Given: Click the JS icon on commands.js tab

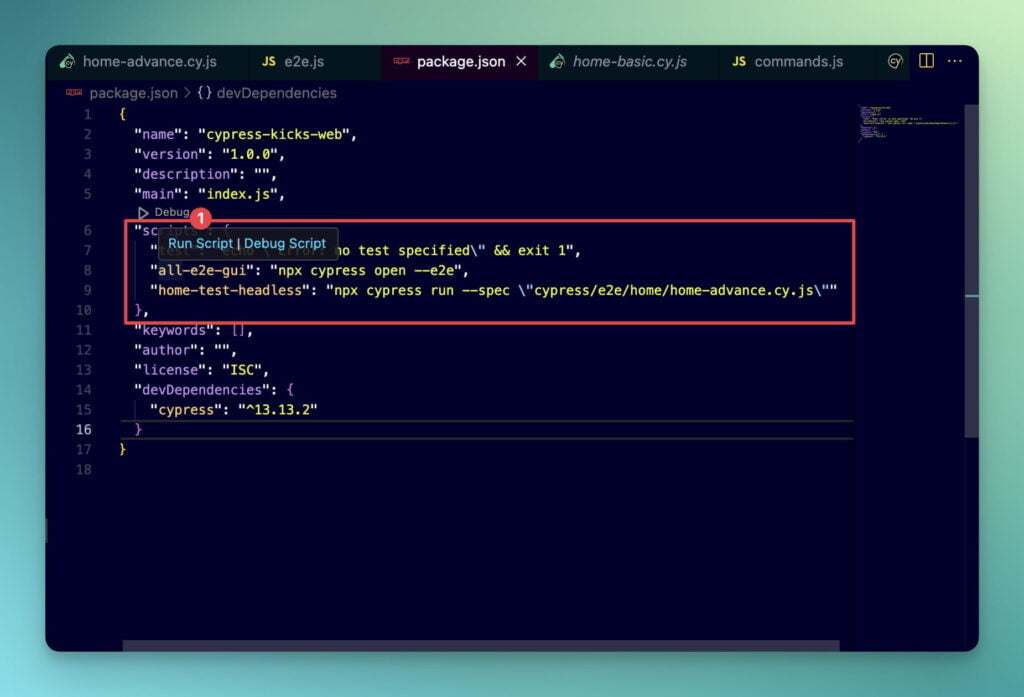Looking at the screenshot, I should (x=739, y=61).
